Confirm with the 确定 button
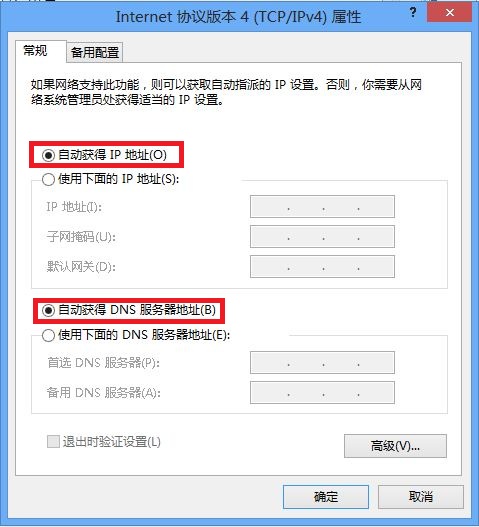This screenshot has height=527, width=479. (x=326, y=496)
